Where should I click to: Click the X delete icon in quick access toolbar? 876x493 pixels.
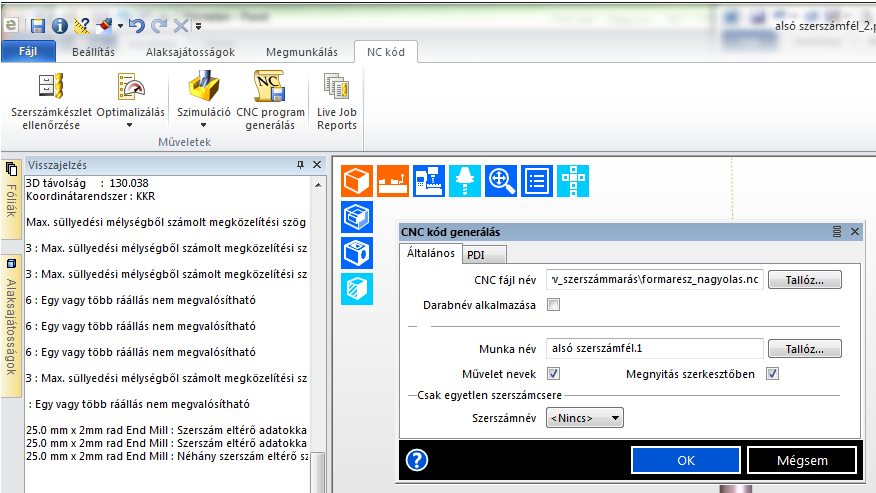180,25
